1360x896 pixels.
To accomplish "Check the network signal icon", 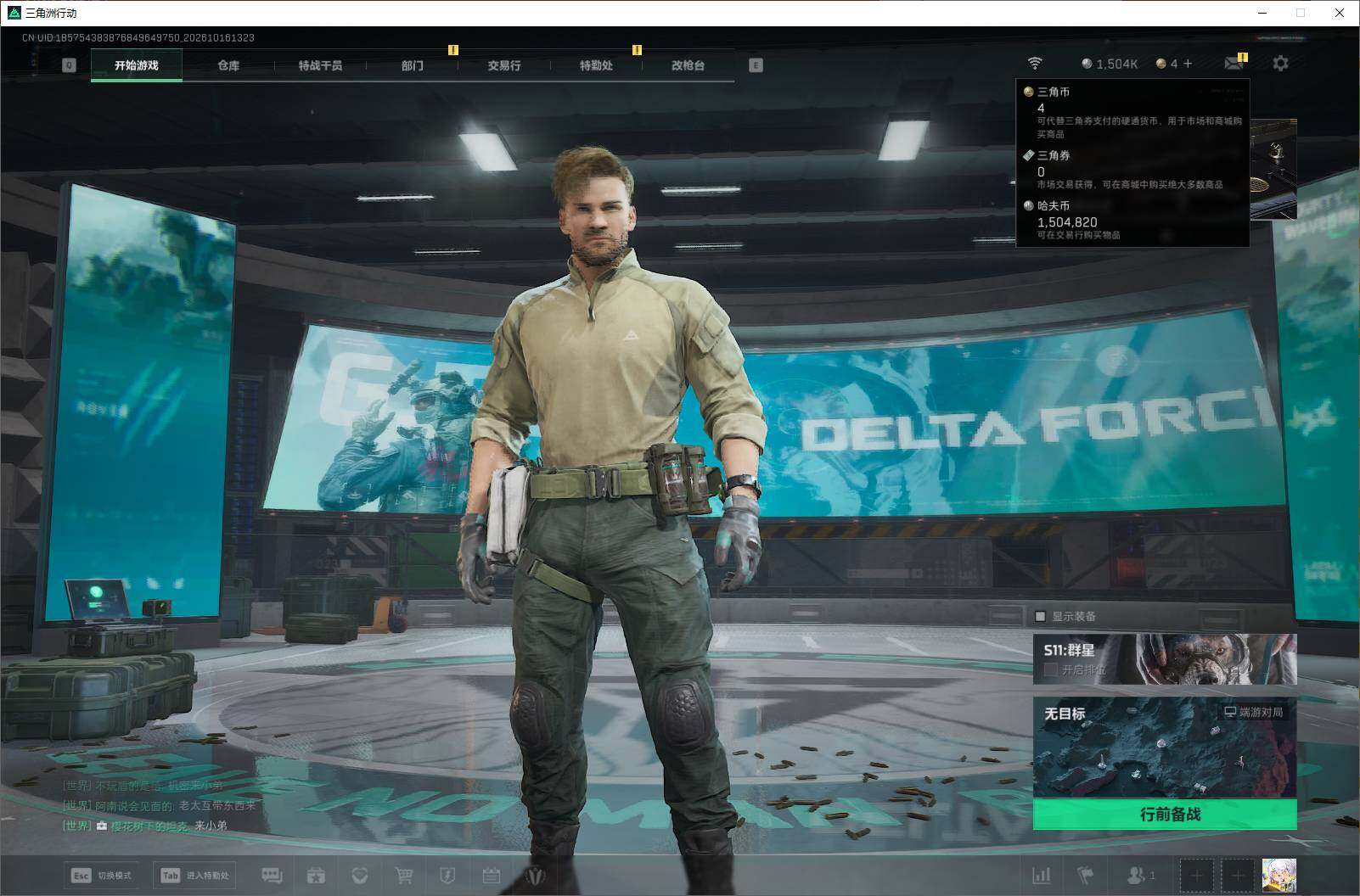I will tap(1034, 64).
